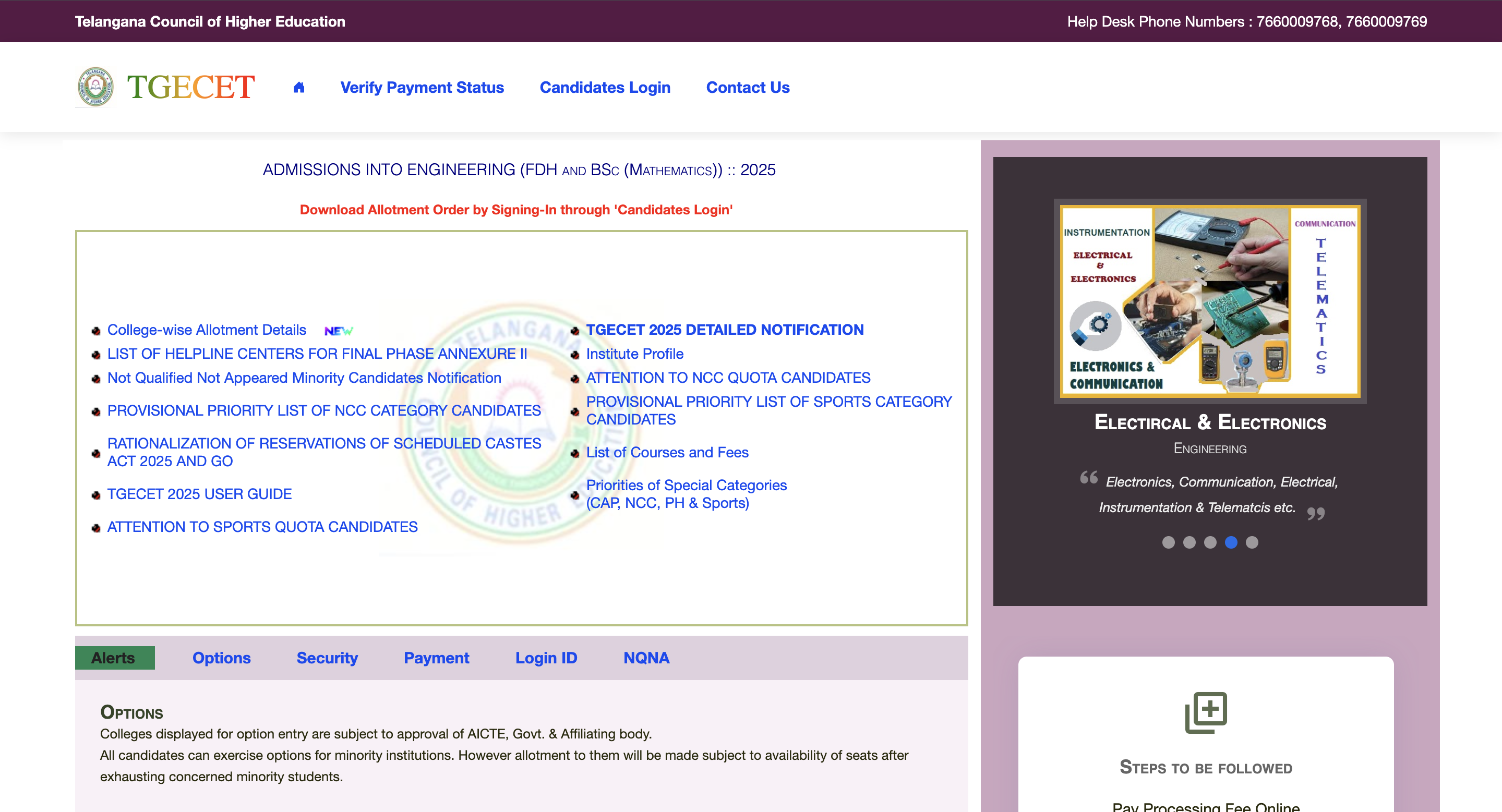Screen dimensions: 1502x812
Task: Open College-wise Allotment Details link
Action: pyautogui.click(x=207, y=330)
